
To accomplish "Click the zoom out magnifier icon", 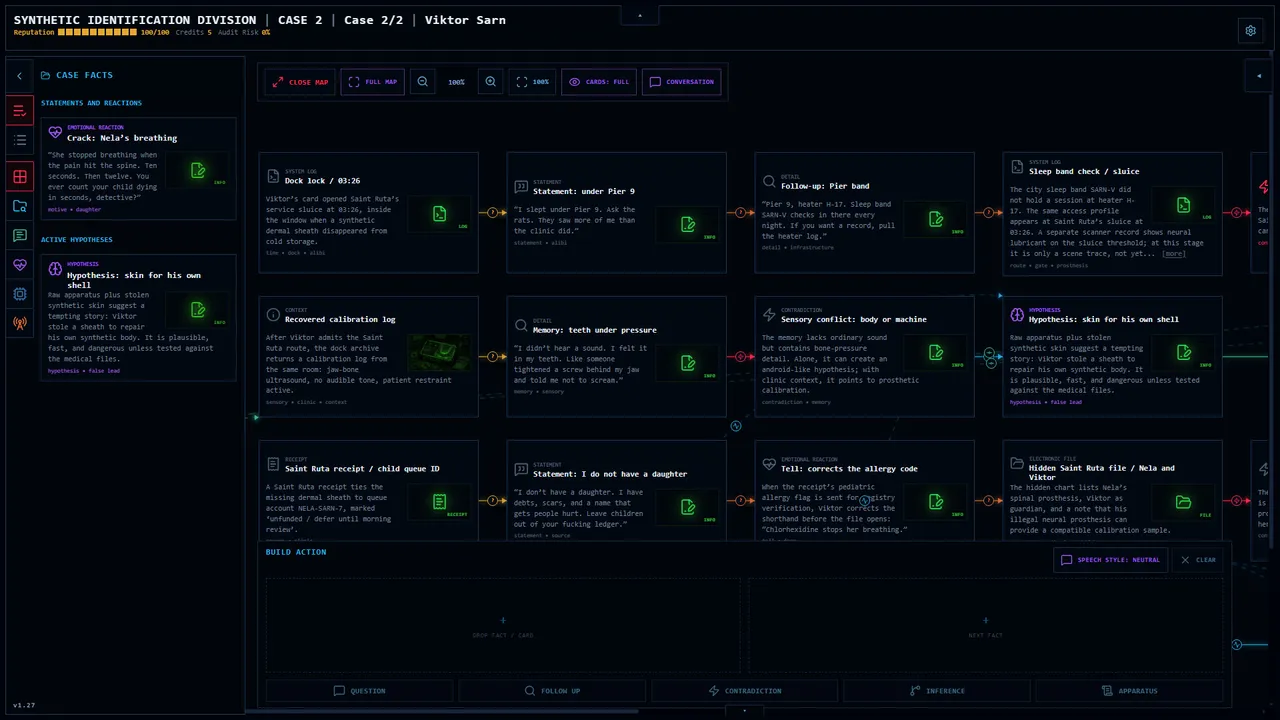I will pyautogui.click(x=423, y=82).
